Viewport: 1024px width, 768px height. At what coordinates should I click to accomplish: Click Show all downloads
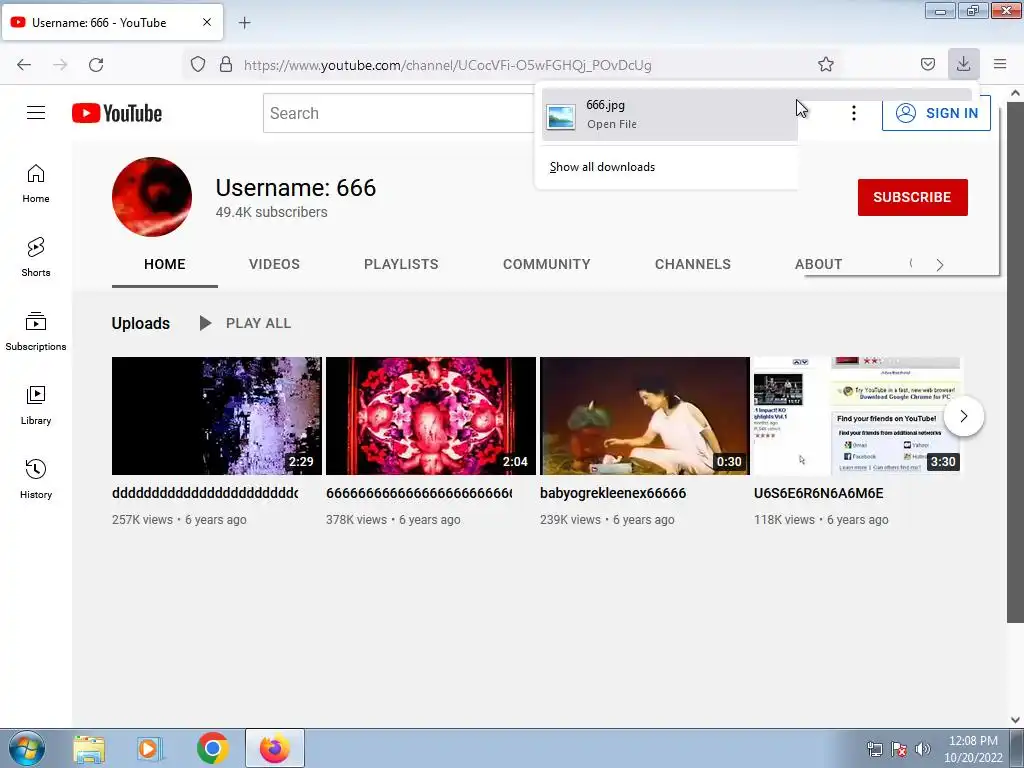click(602, 167)
